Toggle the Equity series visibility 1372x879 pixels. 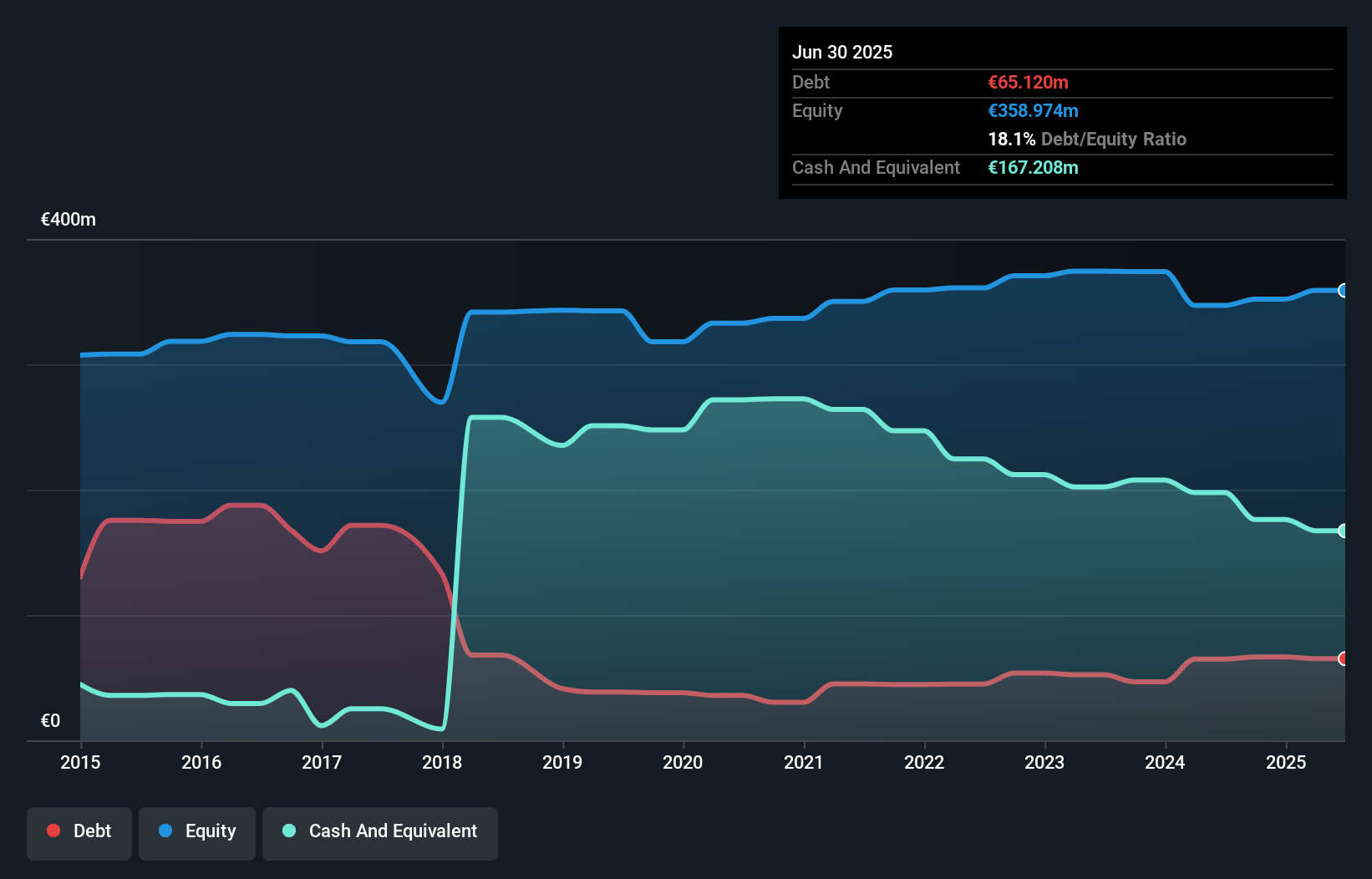click(x=196, y=832)
